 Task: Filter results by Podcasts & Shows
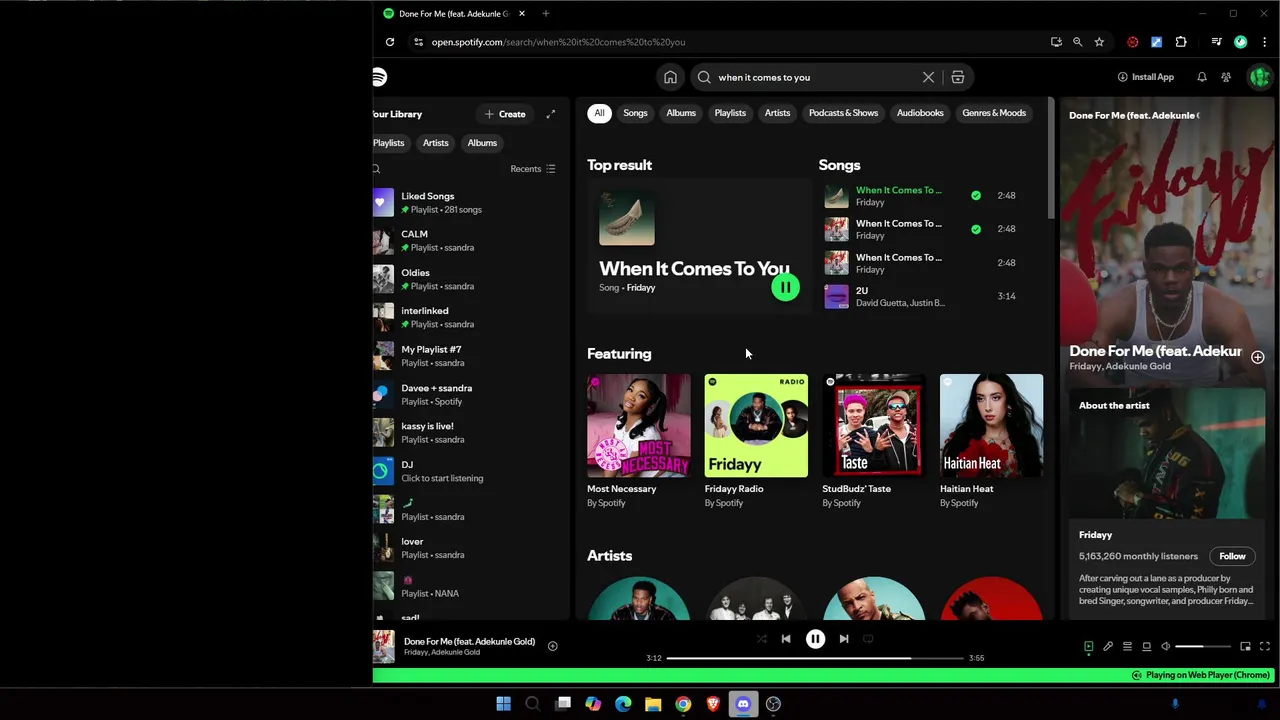click(843, 113)
